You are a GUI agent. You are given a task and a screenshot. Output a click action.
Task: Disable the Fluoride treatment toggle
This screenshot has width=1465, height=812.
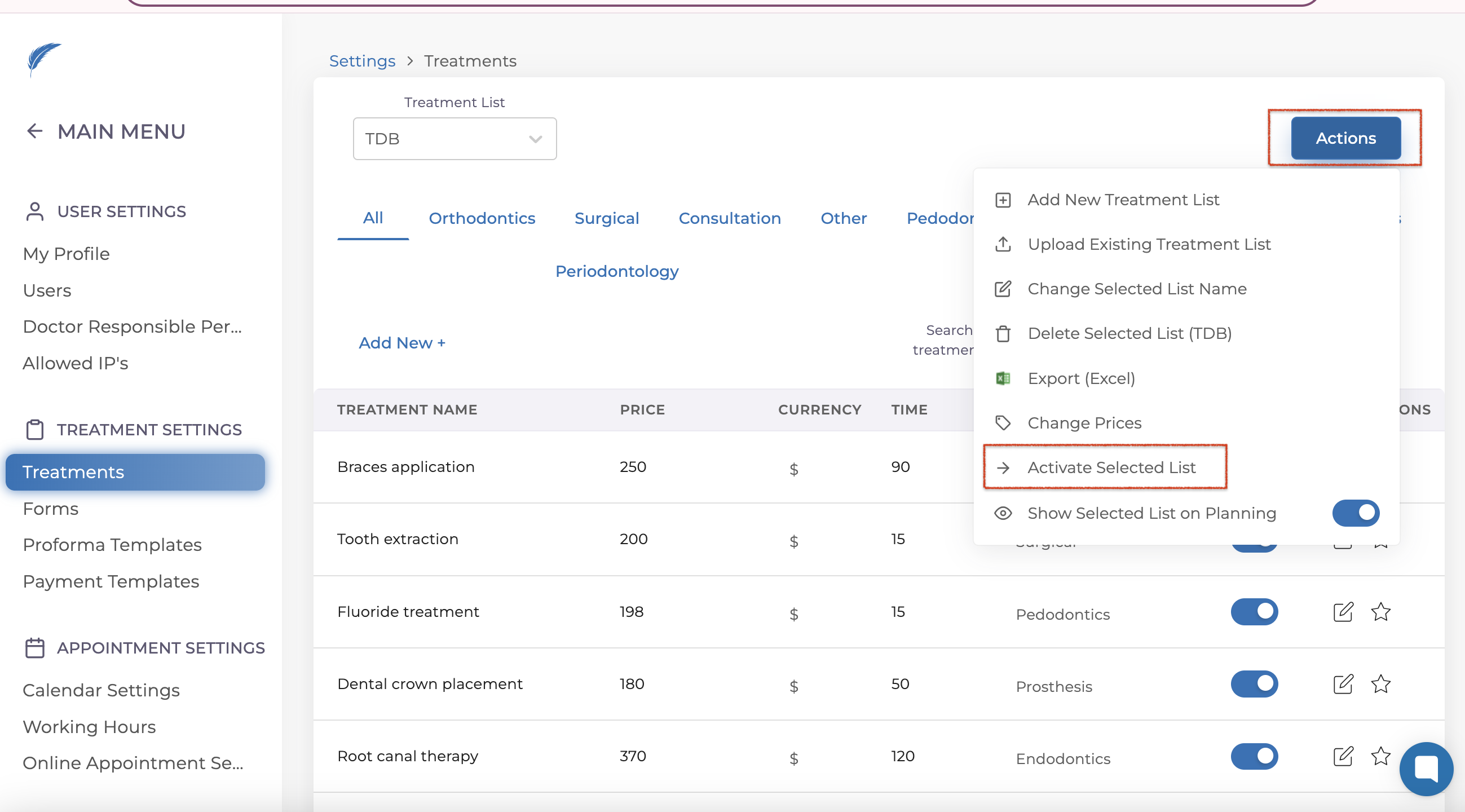pos(1254,612)
